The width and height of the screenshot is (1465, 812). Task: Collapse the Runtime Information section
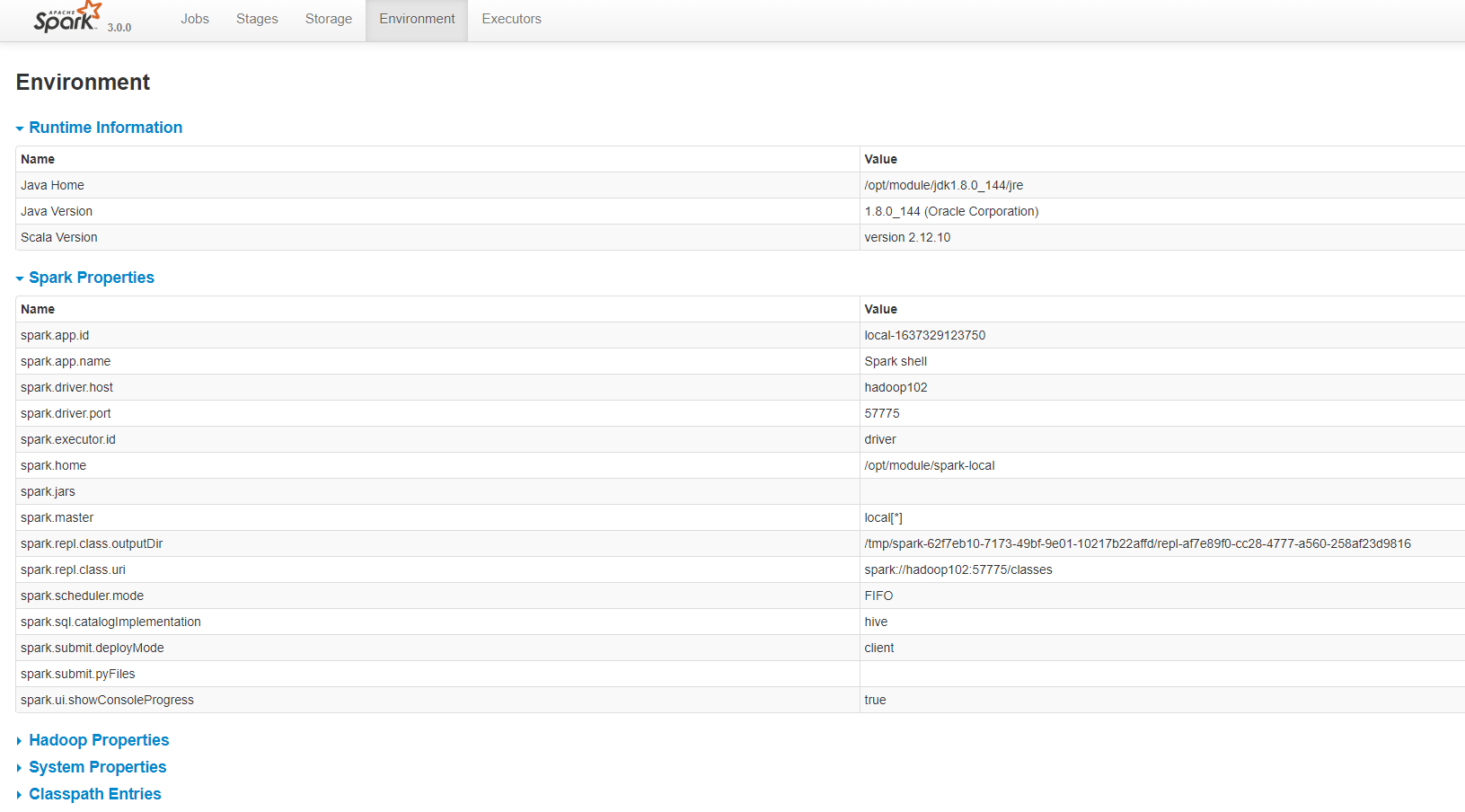99,128
